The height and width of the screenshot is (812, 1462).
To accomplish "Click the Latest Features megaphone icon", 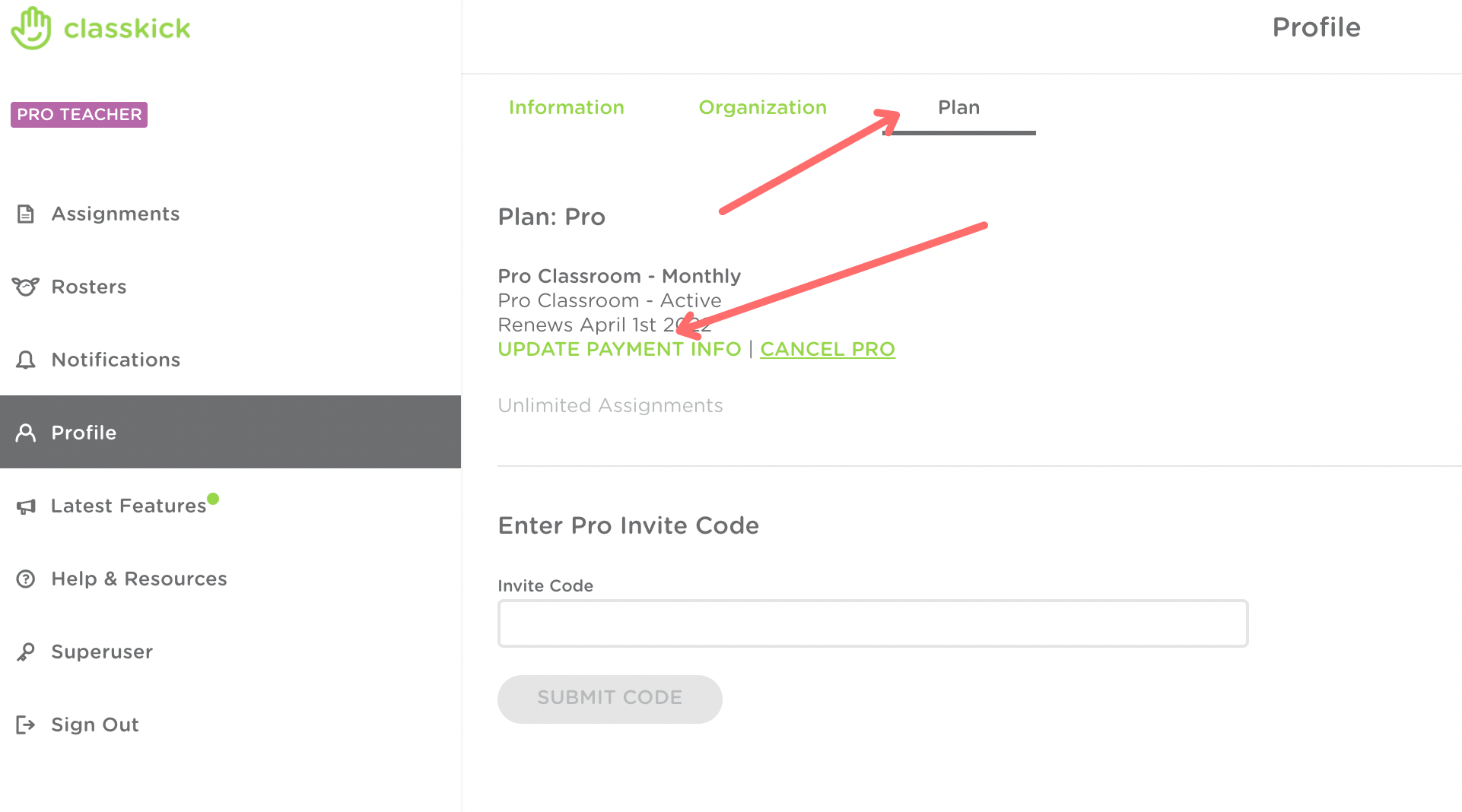I will coord(26,506).
